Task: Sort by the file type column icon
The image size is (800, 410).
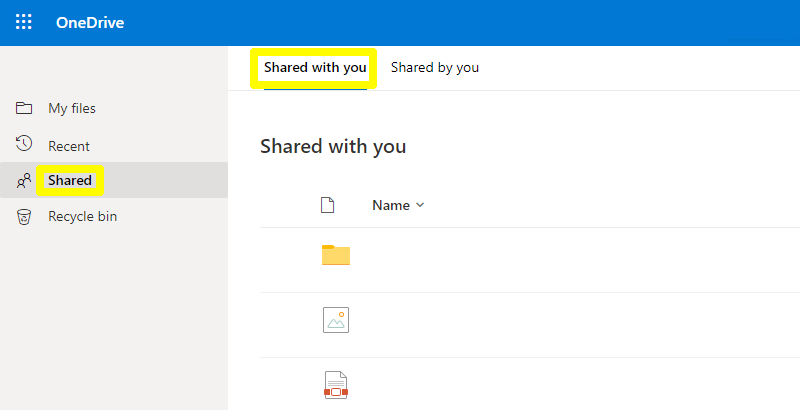Action: [327, 205]
